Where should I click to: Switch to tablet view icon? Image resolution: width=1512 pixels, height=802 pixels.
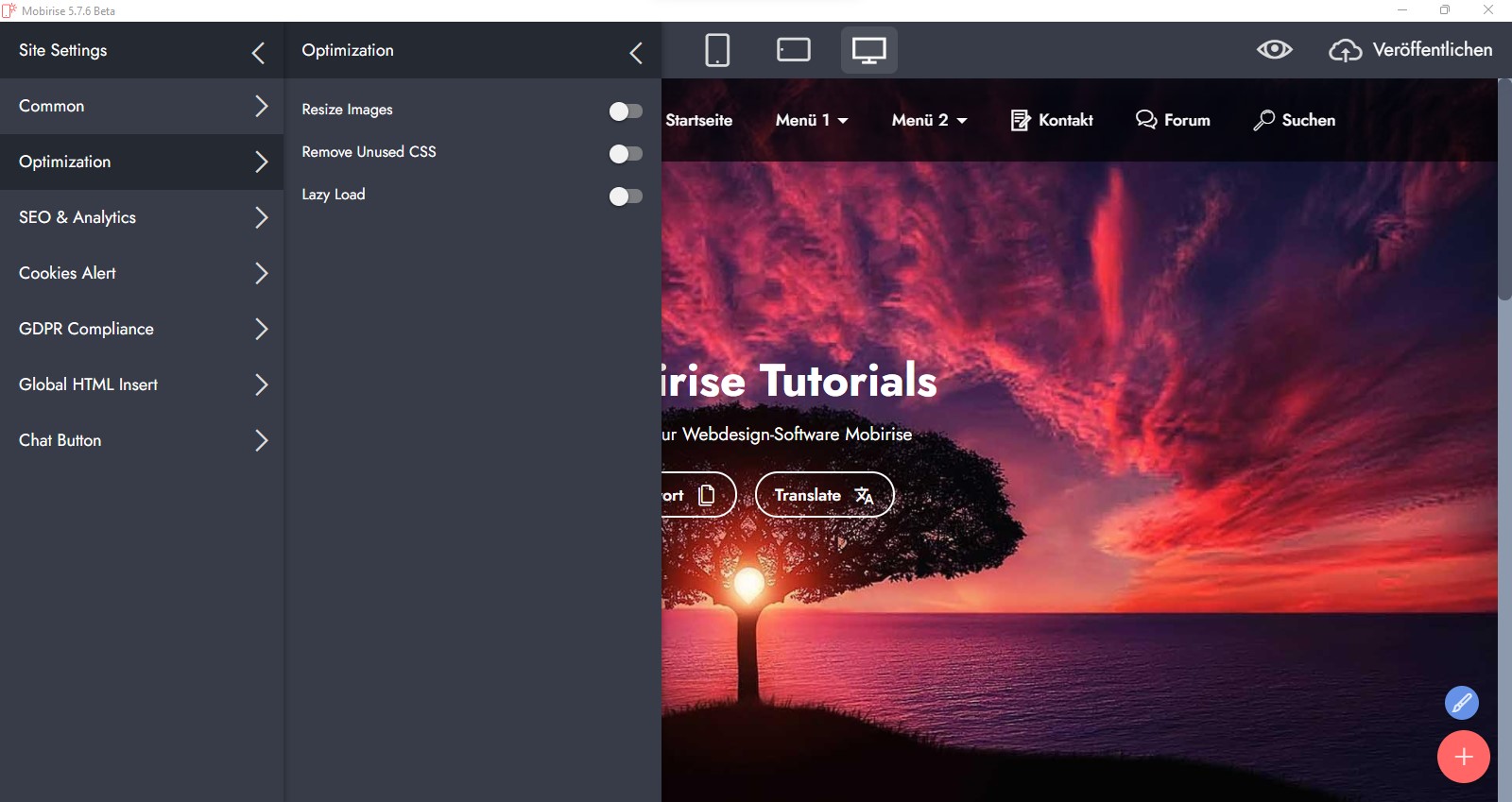coord(793,50)
